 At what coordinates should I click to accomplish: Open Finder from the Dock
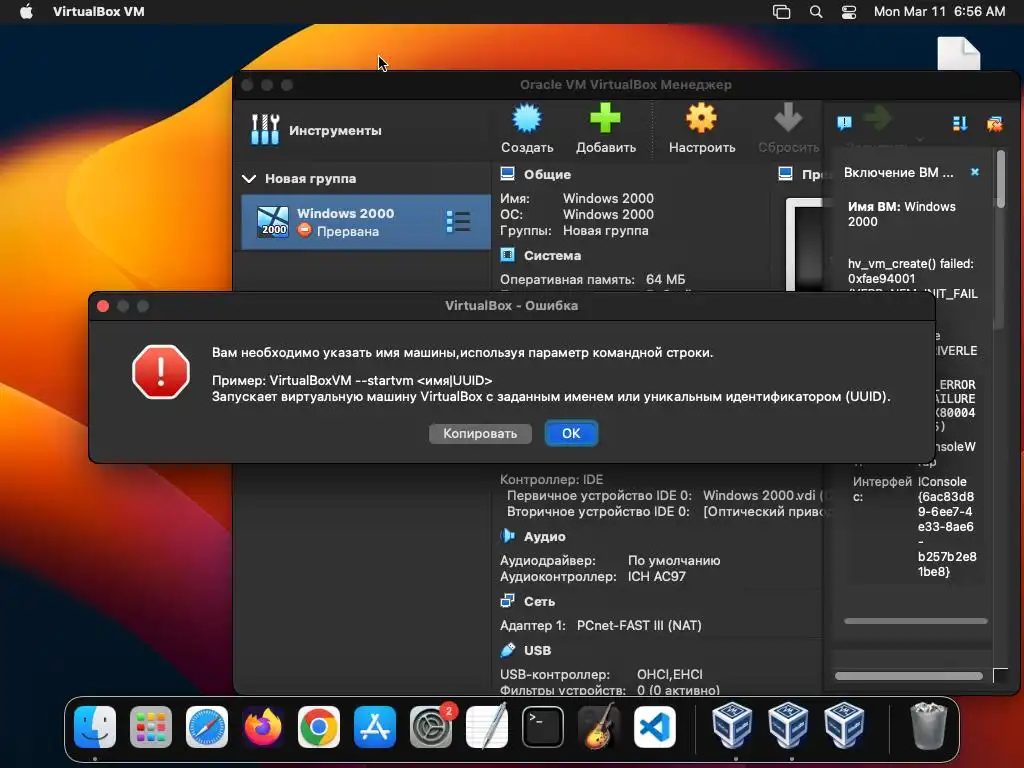coord(95,727)
